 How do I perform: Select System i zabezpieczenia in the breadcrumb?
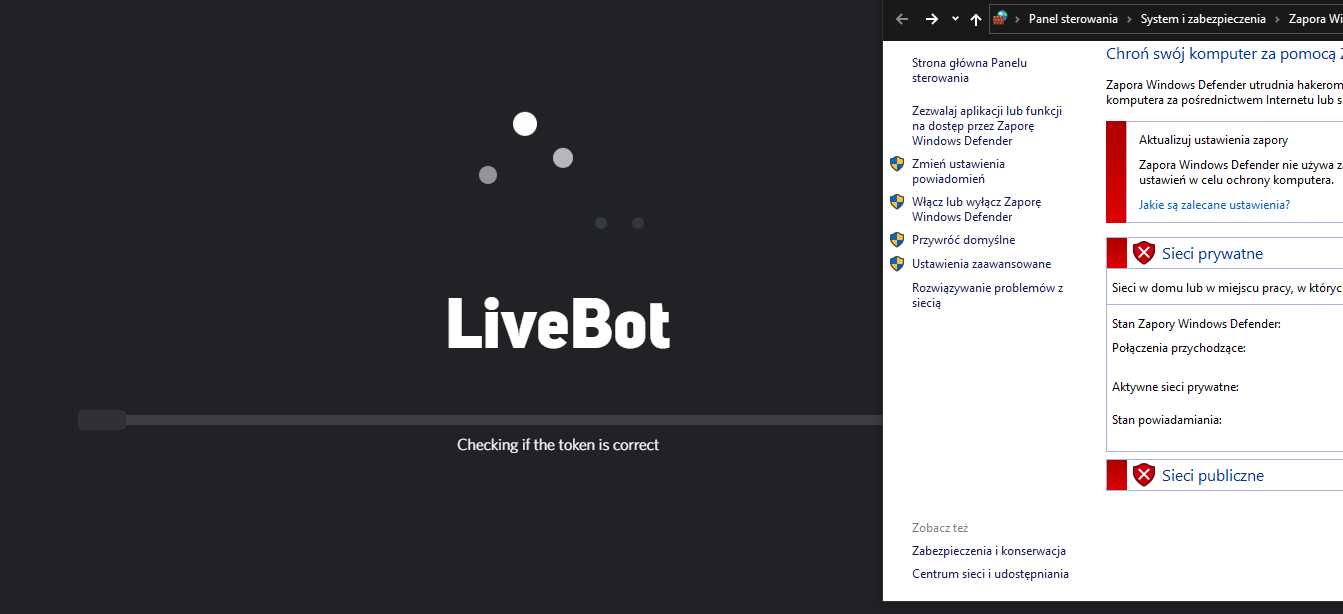[x=1203, y=18]
